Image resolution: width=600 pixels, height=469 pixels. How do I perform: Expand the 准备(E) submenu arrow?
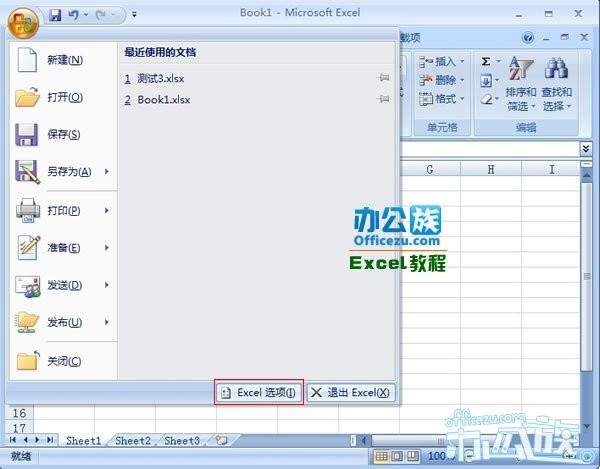coord(108,248)
